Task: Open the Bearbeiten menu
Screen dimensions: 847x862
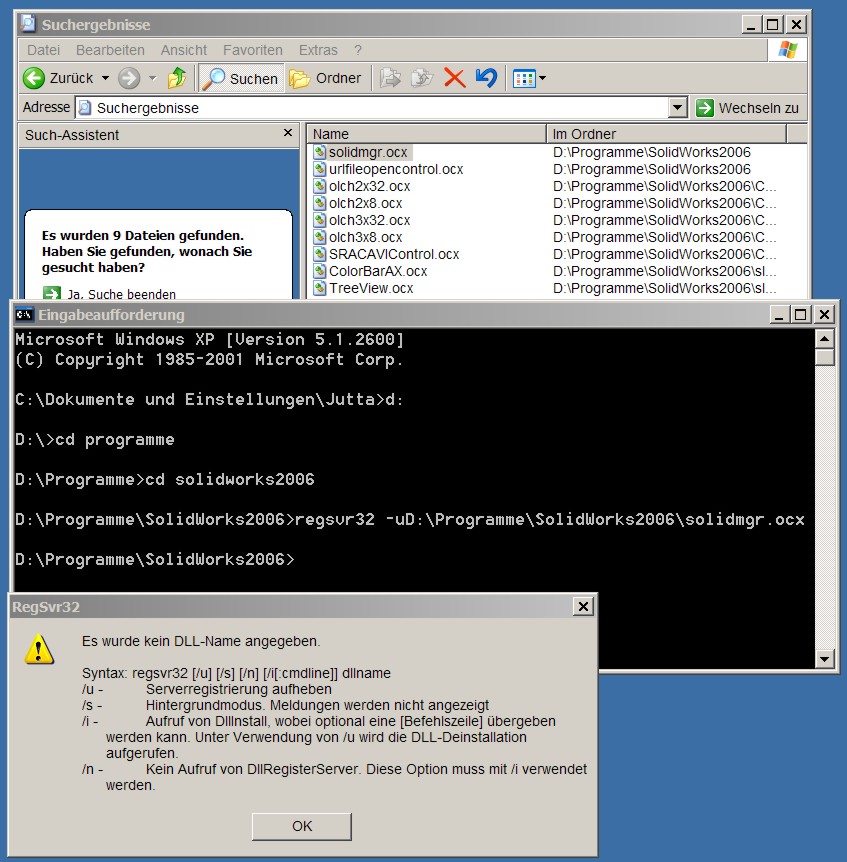Action: coord(110,50)
